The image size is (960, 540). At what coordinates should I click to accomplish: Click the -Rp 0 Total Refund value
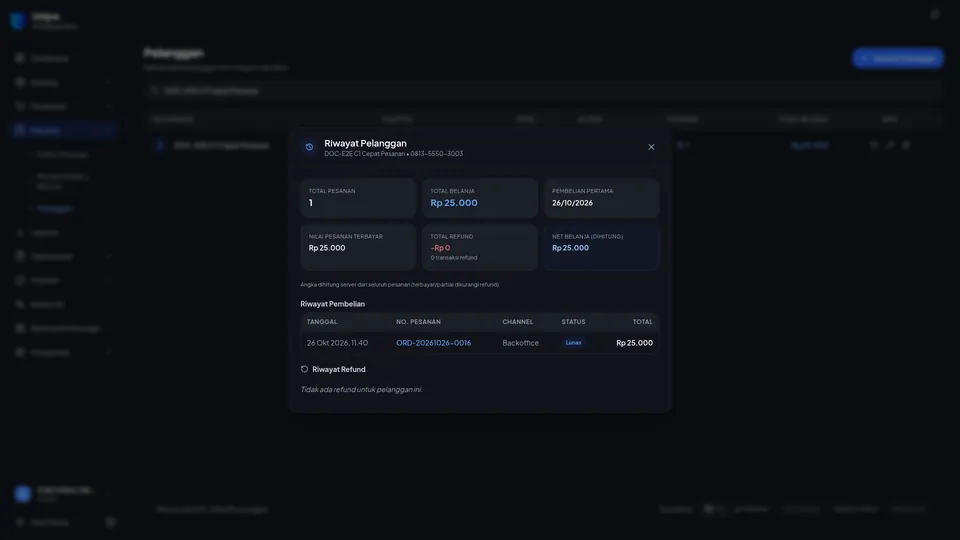tap(440, 248)
